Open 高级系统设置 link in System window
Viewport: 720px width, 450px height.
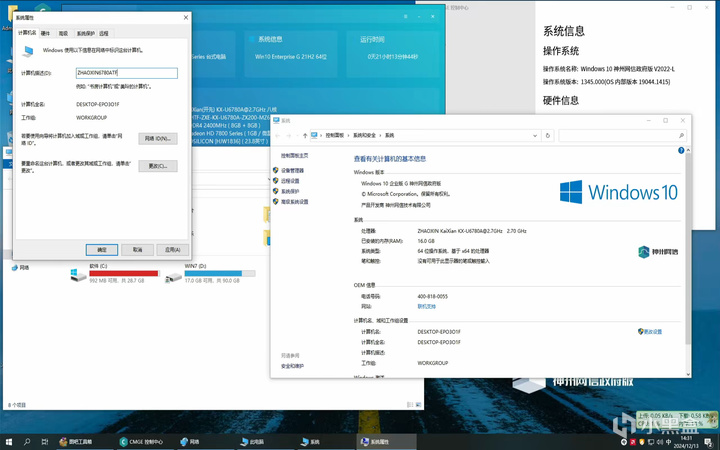click(x=295, y=202)
